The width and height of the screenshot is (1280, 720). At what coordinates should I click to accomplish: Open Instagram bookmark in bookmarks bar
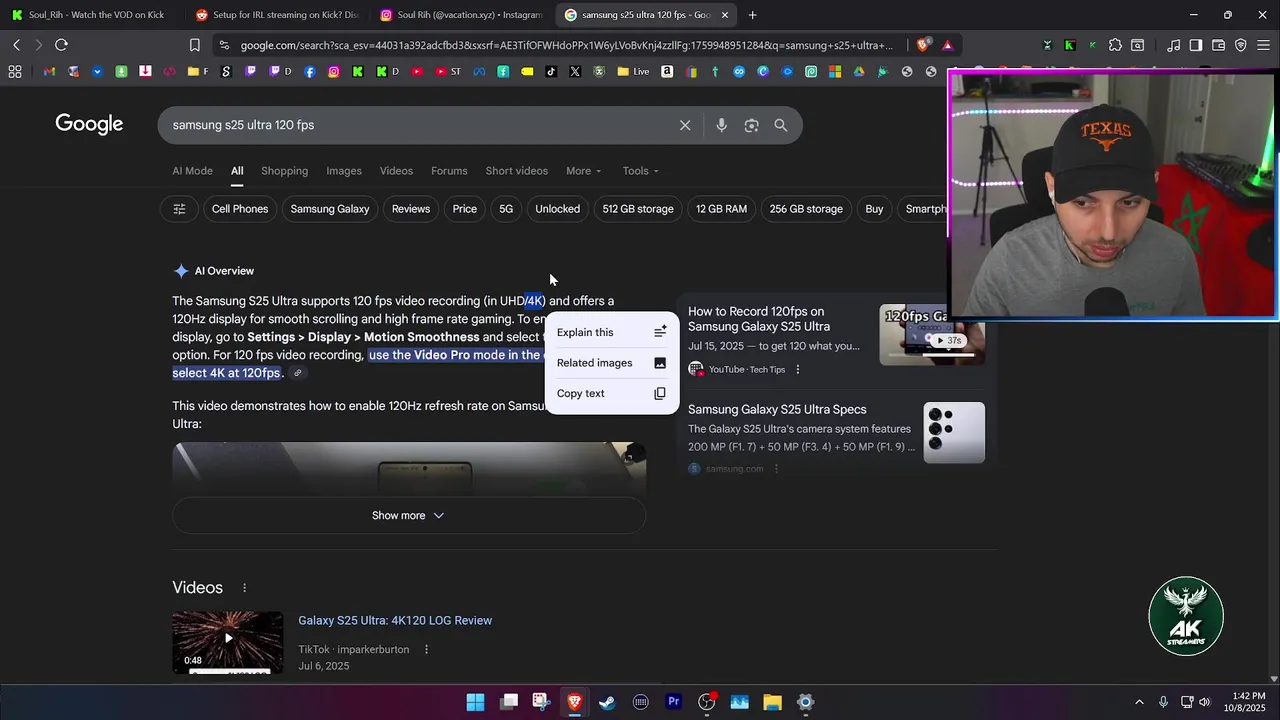pyautogui.click(x=333, y=72)
